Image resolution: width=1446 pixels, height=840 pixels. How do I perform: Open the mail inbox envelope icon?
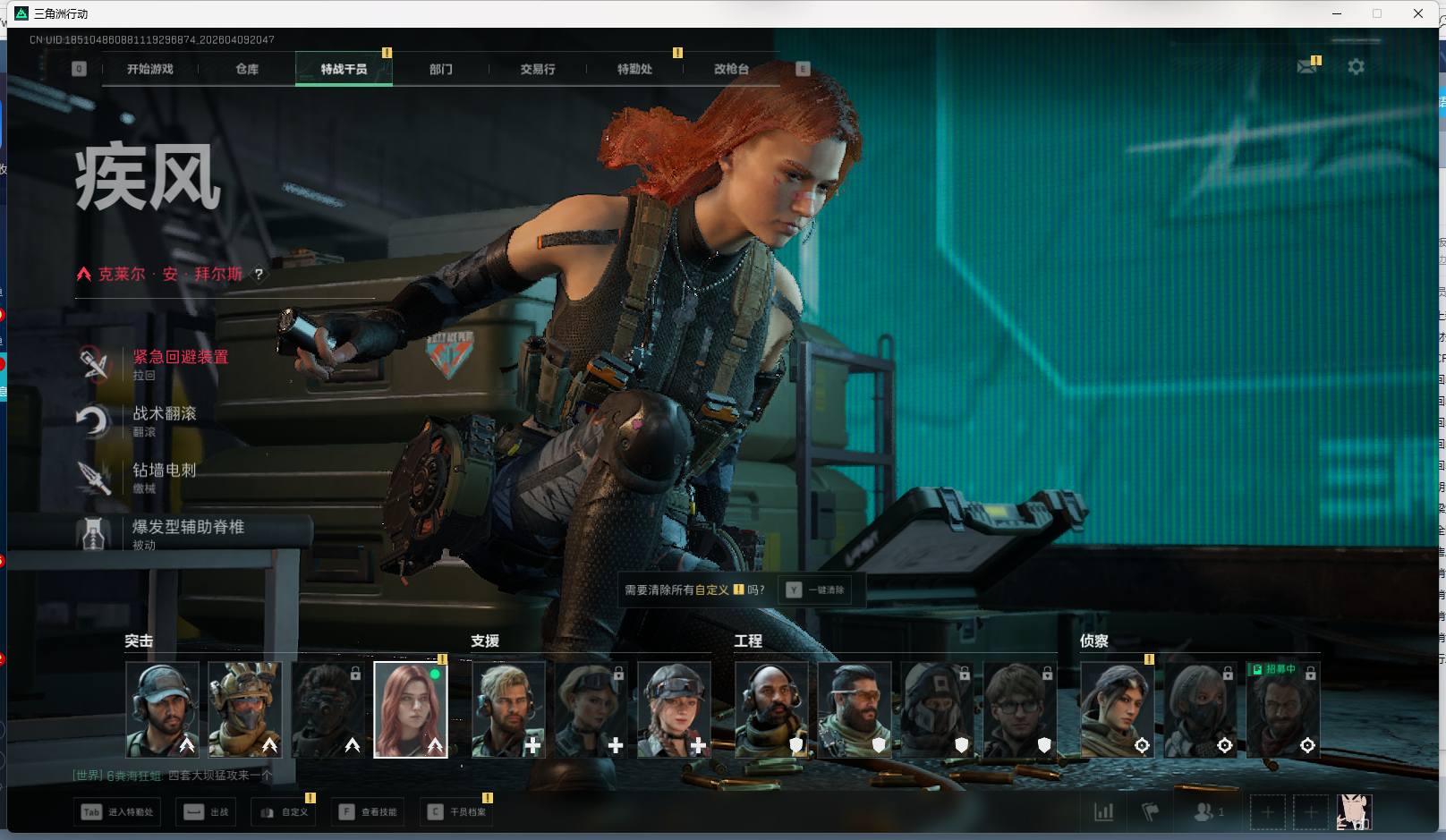point(1306,67)
